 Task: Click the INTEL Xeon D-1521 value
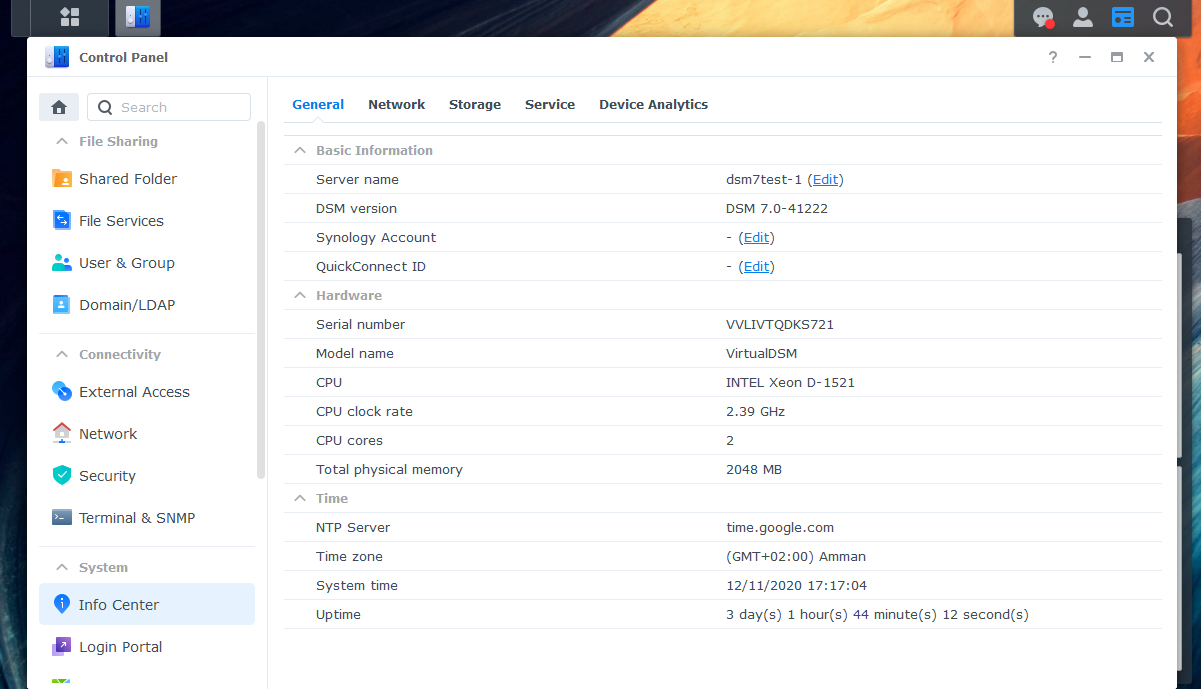click(x=790, y=382)
